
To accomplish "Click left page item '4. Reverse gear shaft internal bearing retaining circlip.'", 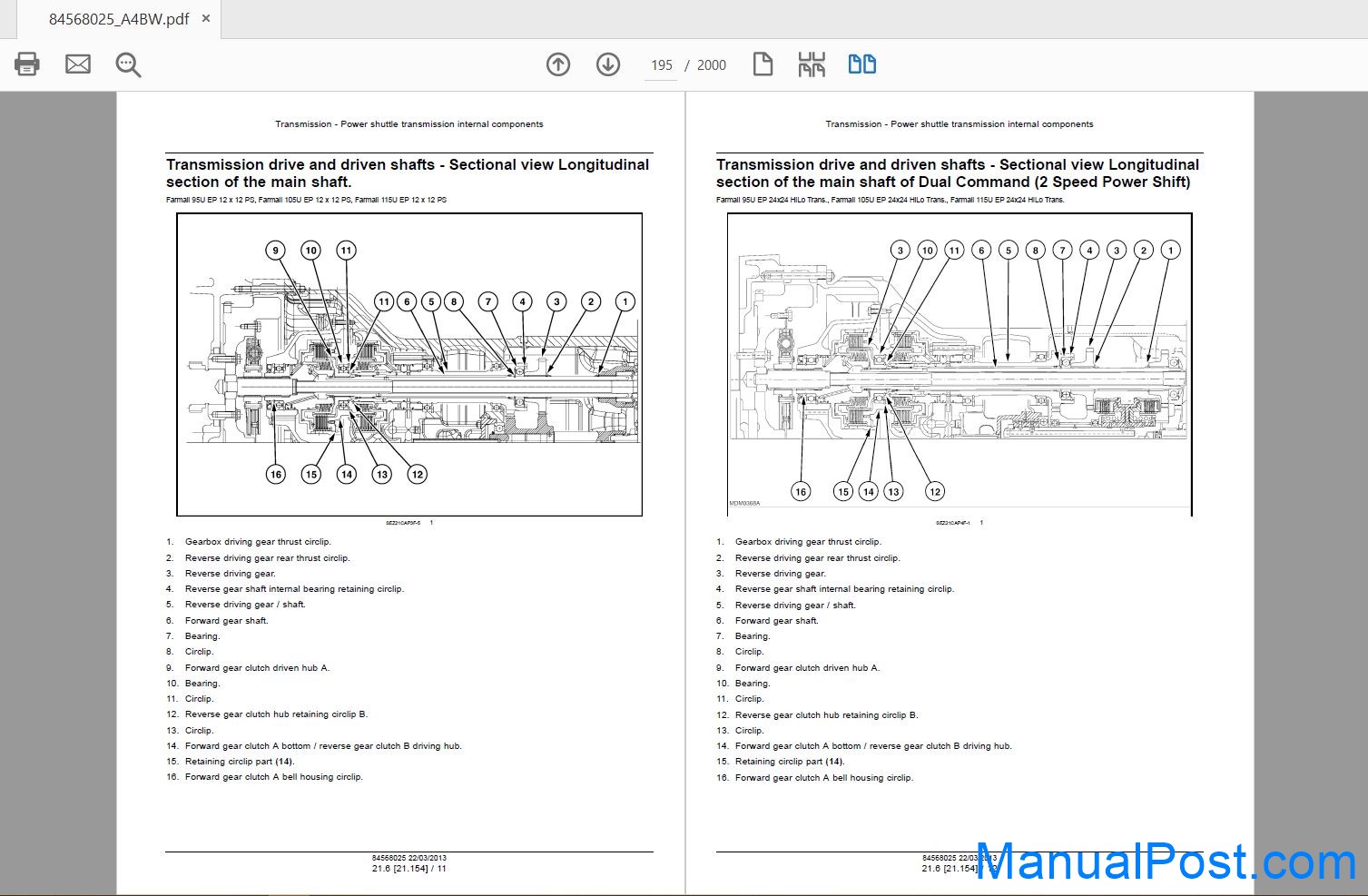I will [285, 589].
